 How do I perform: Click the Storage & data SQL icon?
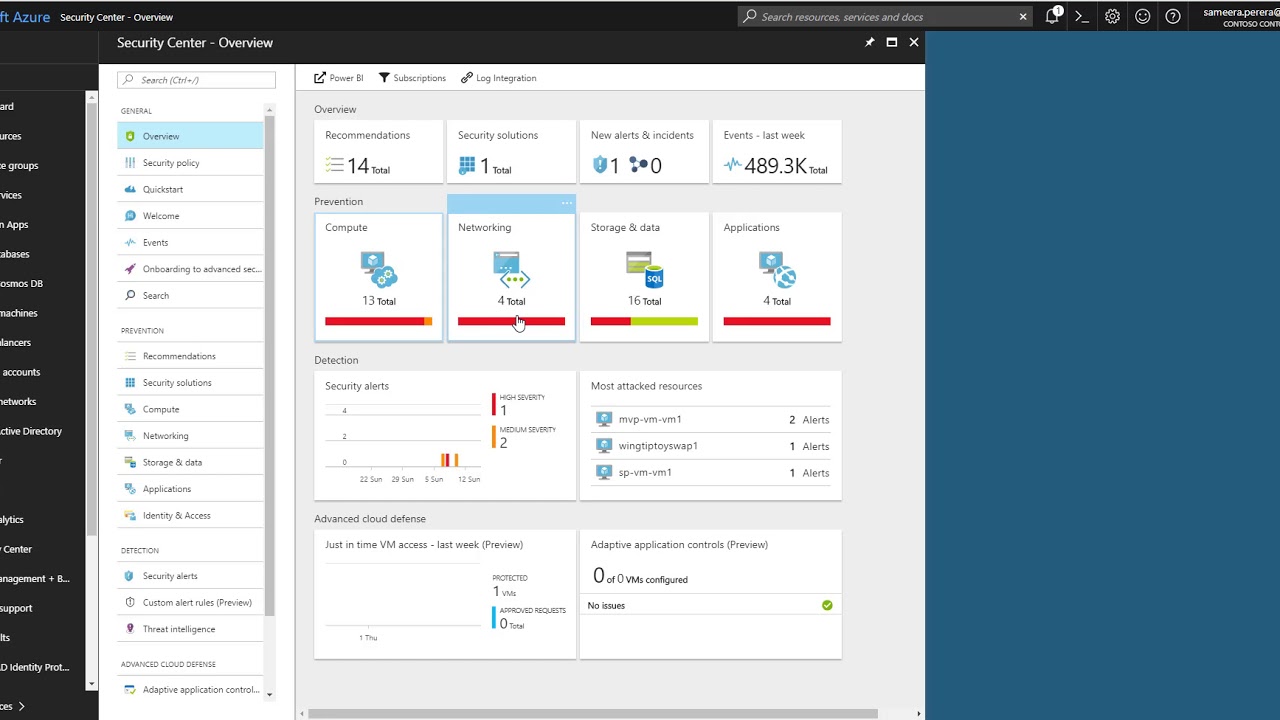click(645, 270)
